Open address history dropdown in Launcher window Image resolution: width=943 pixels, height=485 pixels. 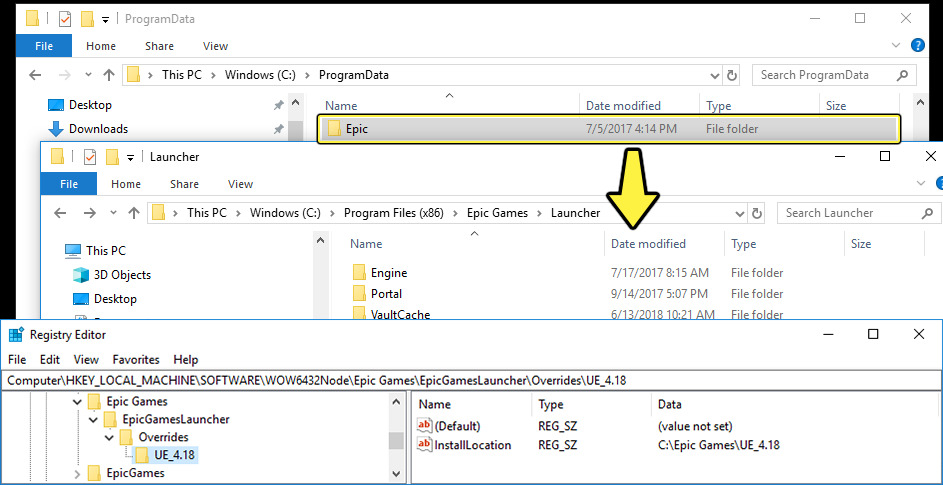pos(740,213)
